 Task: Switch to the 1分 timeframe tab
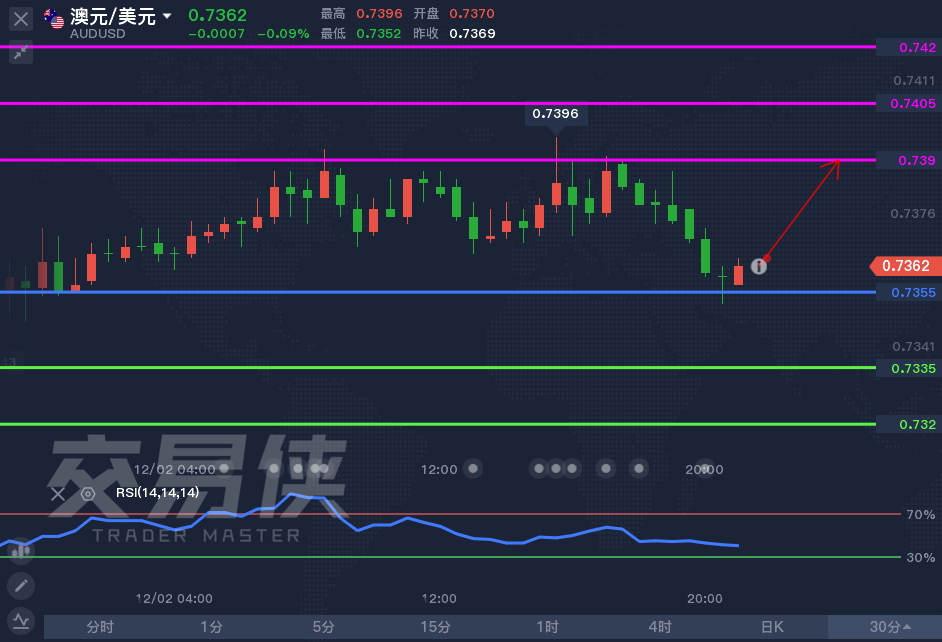(x=211, y=627)
